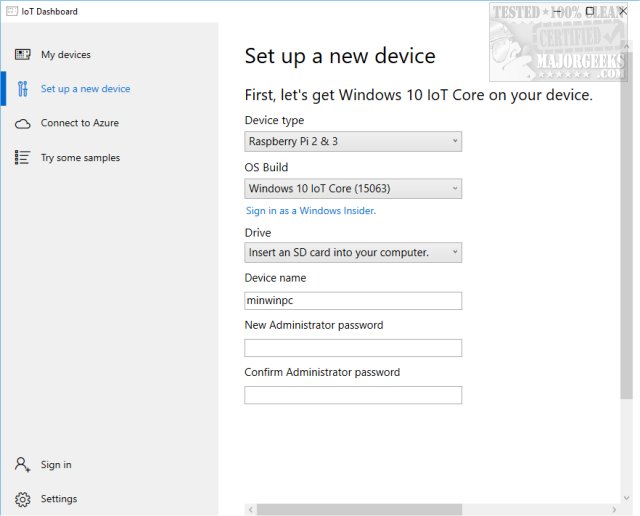Expand the OS Build dropdown
The width and height of the screenshot is (640, 516).
[x=353, y=188]
